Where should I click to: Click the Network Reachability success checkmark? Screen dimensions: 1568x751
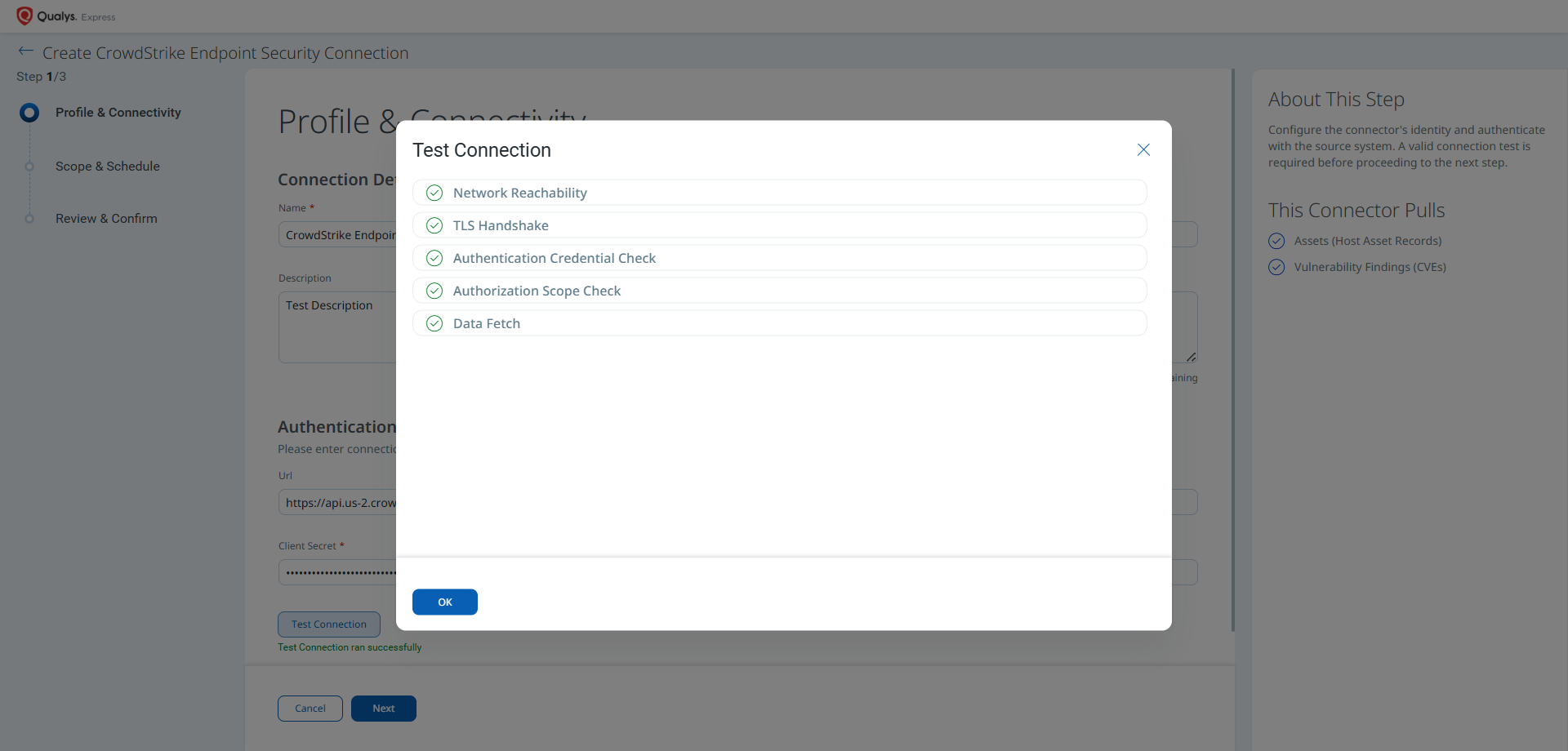click(434, 193)
